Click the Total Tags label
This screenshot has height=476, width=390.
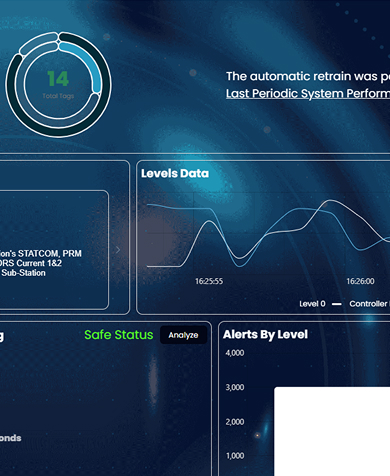pyautogui.click(x=58, y=96)
